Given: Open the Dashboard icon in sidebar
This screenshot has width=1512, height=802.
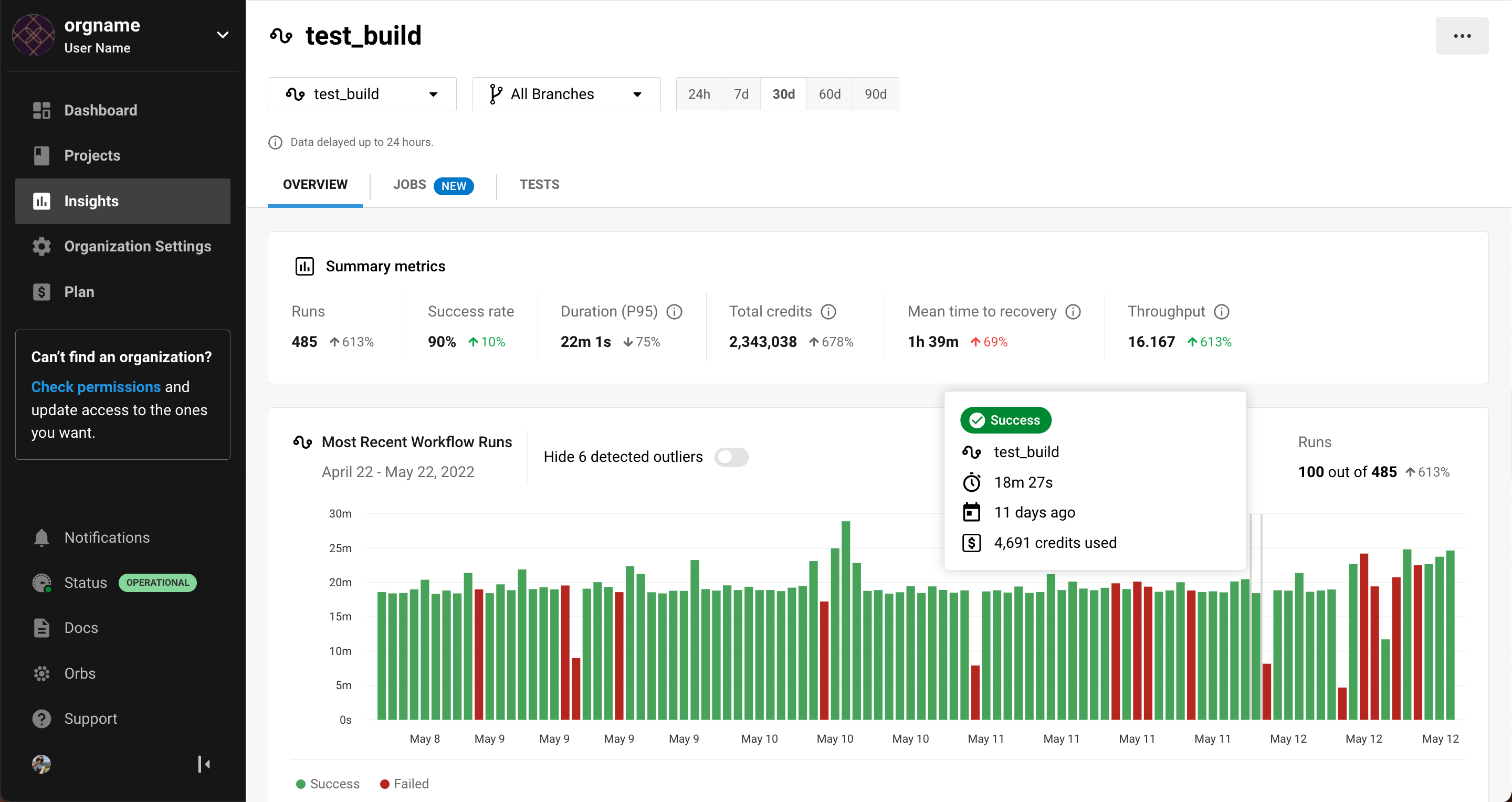Looking at the screenshot, I should [41, 110].
